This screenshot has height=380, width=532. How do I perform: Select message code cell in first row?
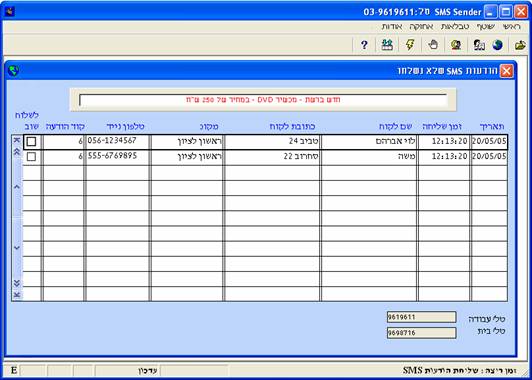click(x=63, y=142)
